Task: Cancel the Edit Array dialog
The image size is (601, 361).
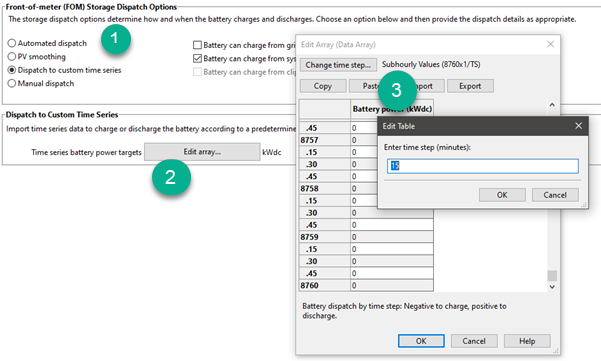Action: 474,341
